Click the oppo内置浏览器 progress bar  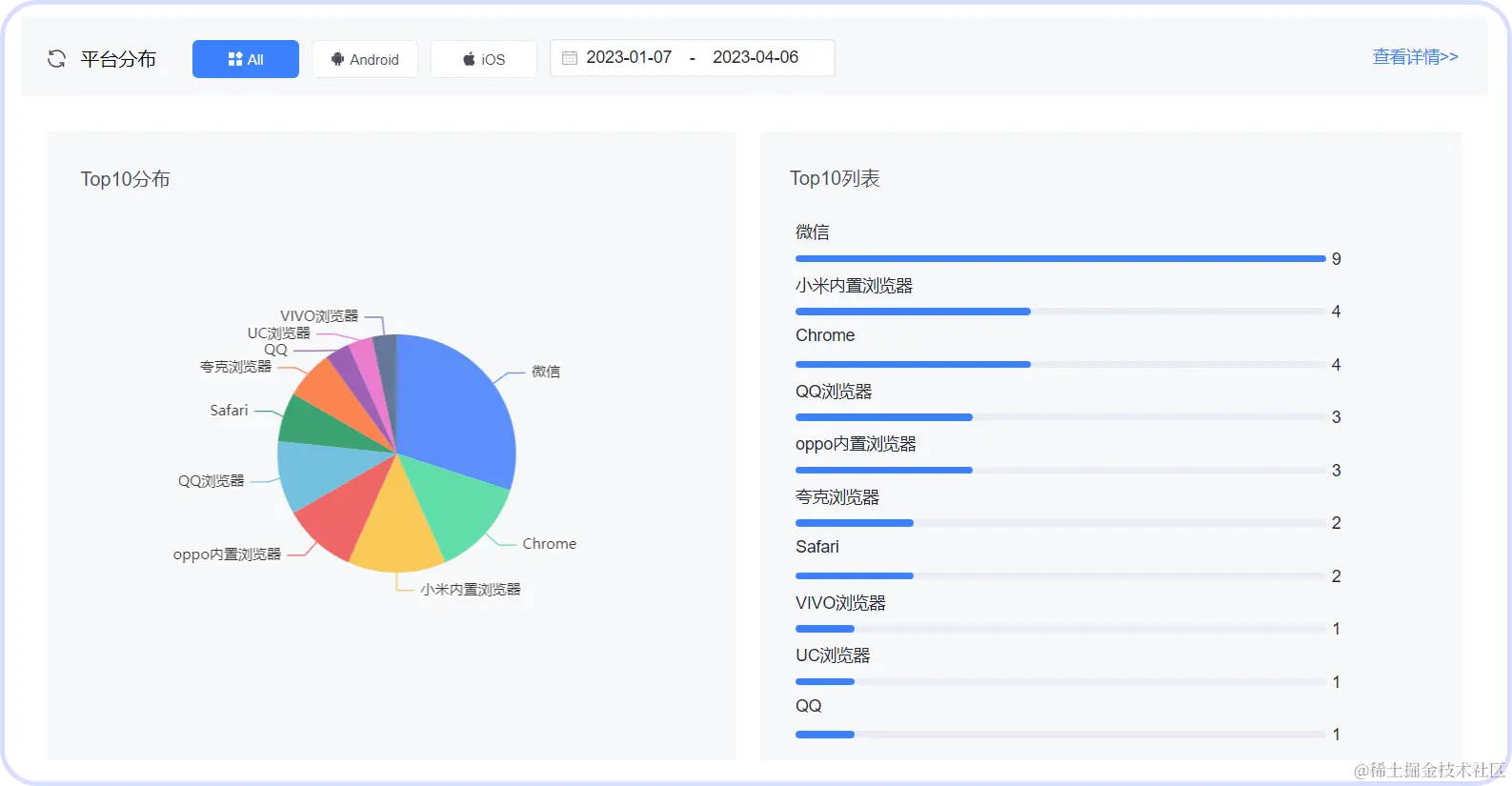pos(1060,470)
